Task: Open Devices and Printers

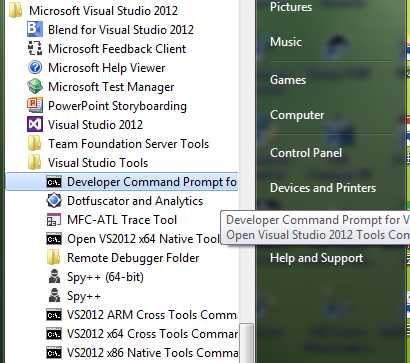Action: tap(323, 188)
